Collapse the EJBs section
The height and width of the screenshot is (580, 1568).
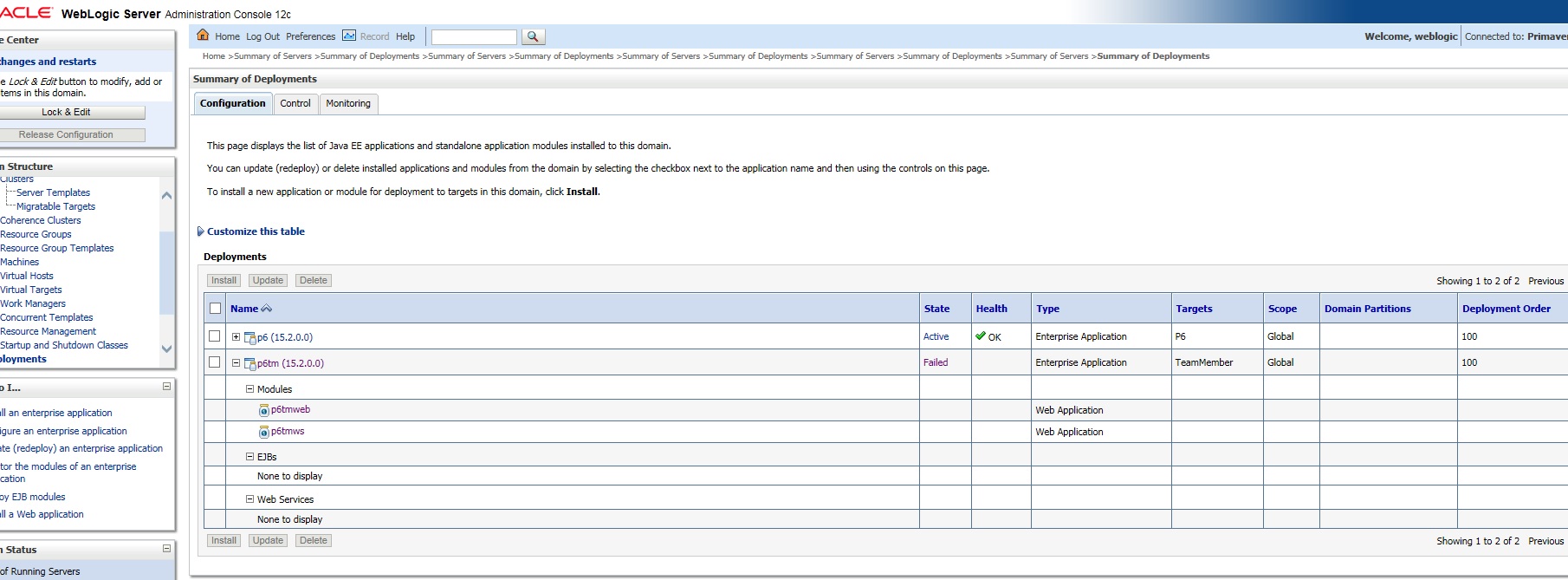click(249, 456)
